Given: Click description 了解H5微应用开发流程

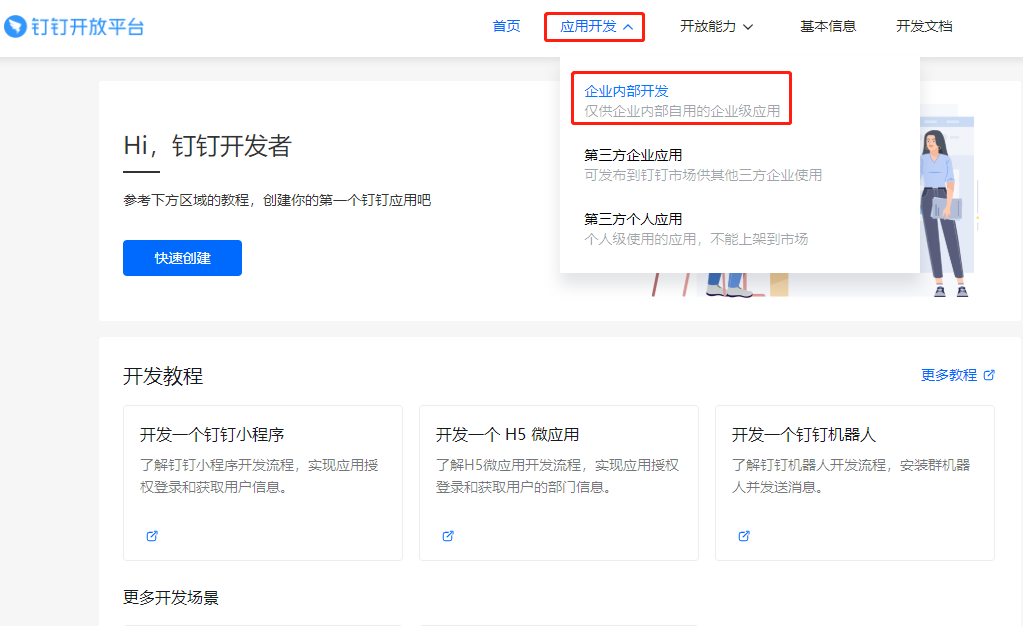Looking at the screenshot, I should tap(558, 476).
